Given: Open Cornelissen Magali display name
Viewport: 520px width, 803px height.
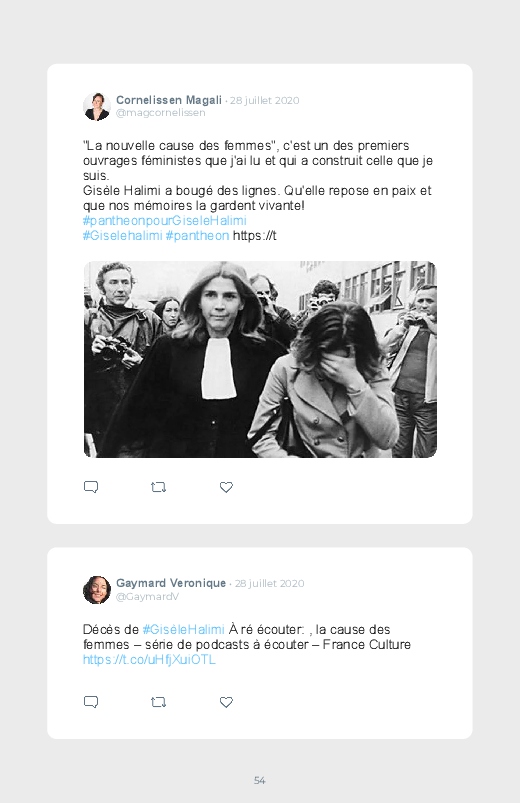Looking at the screenshot, I should click(x=169, y=100).
